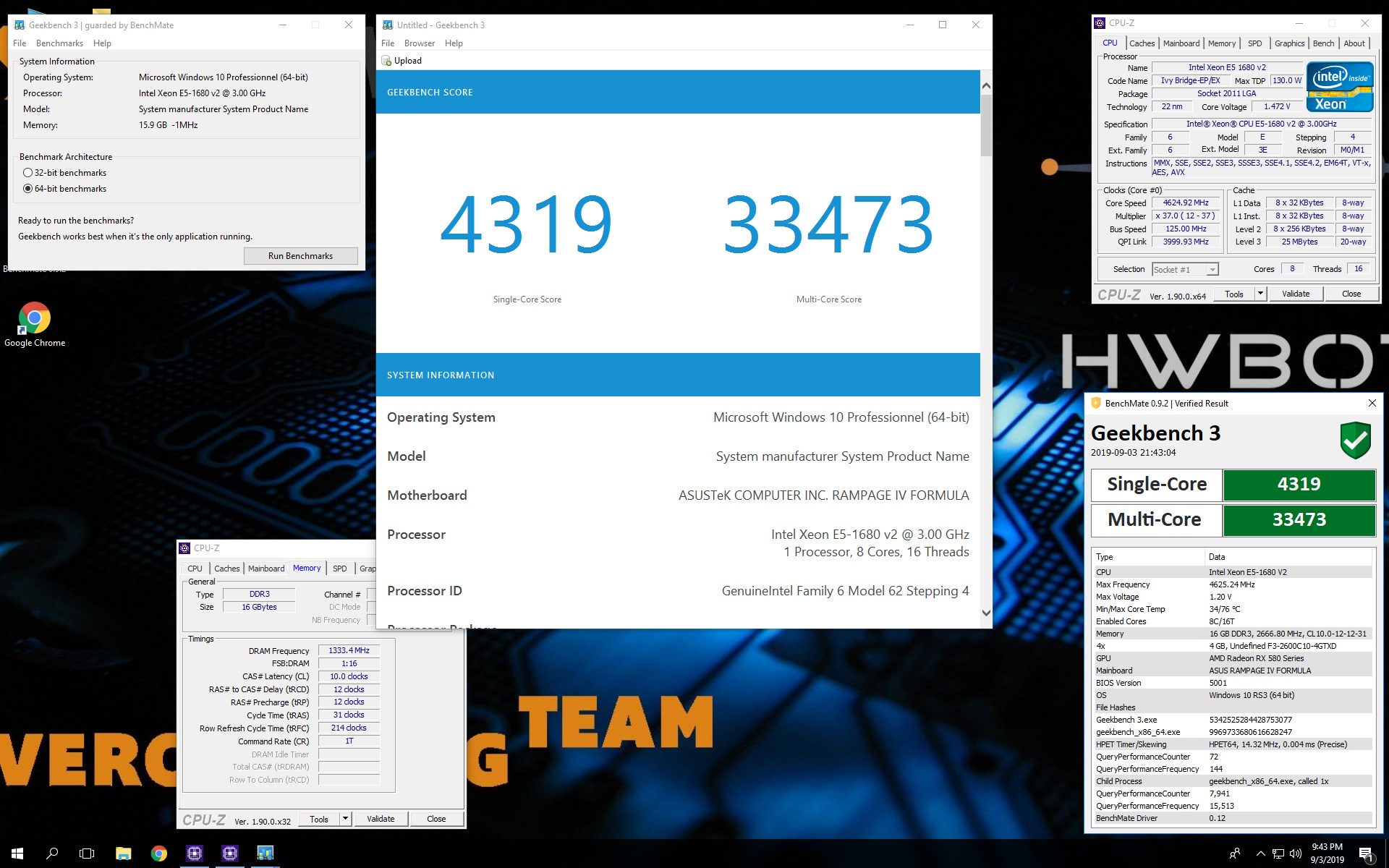Click Tools button in CPU-Z x64 window
Viewport: 1389px width, 868px height.
pyautogui.click(x=1234, y=294)
